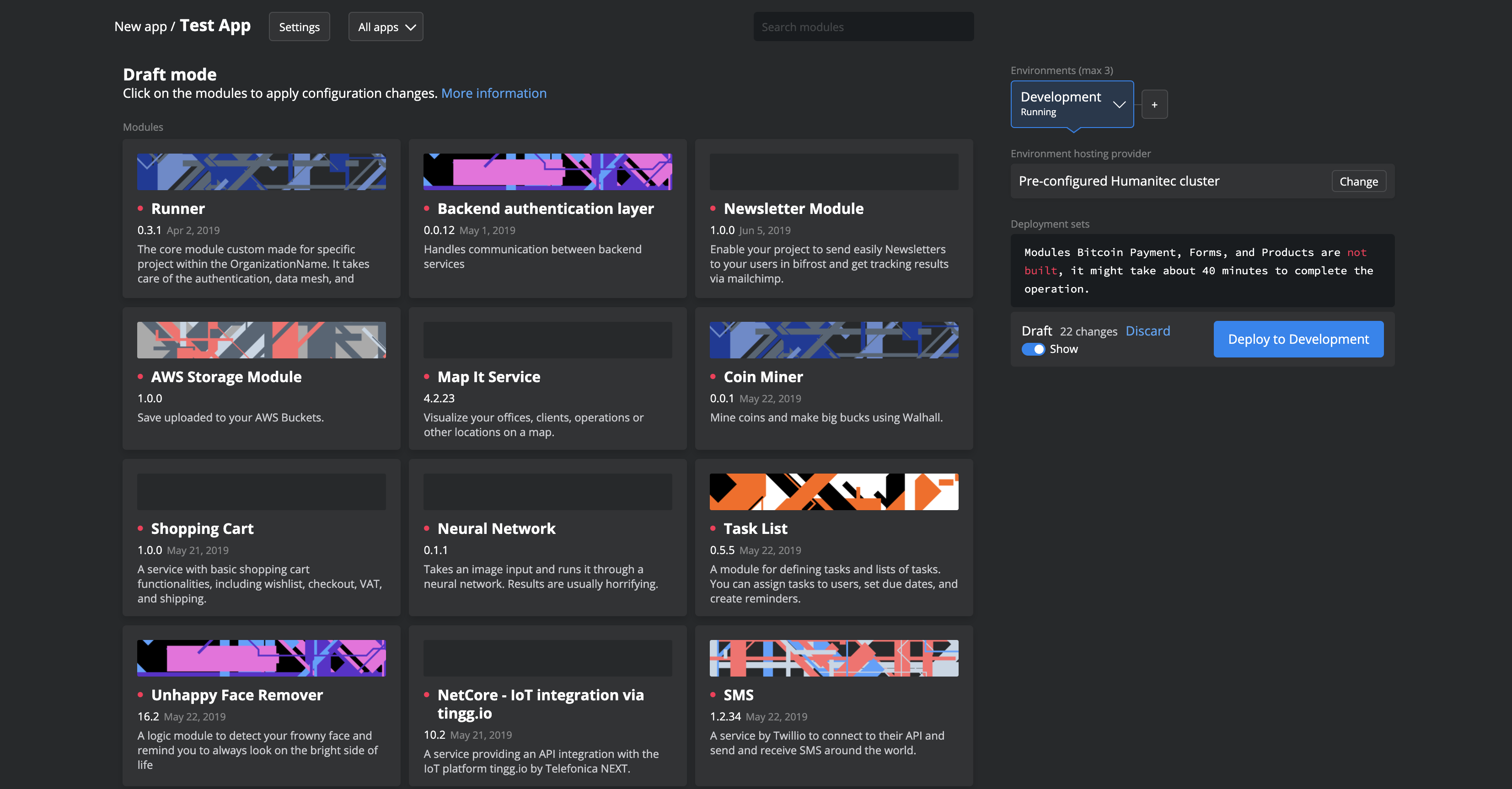Image resolution: width=1512 pixels, height=789 pixels.
Task: Click the AWS Storage Module banner image
Action: coord(261,340)
